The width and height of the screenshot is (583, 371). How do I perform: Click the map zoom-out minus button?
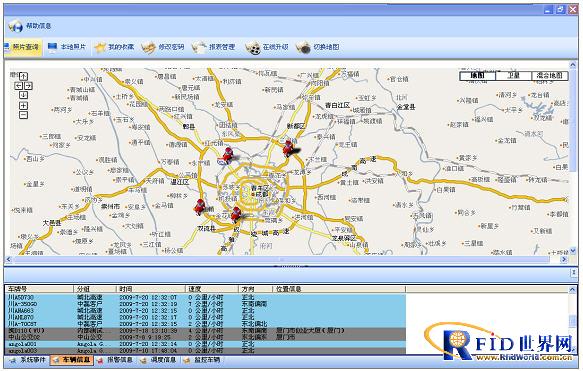pyautogui.click(x=23, y=114)
